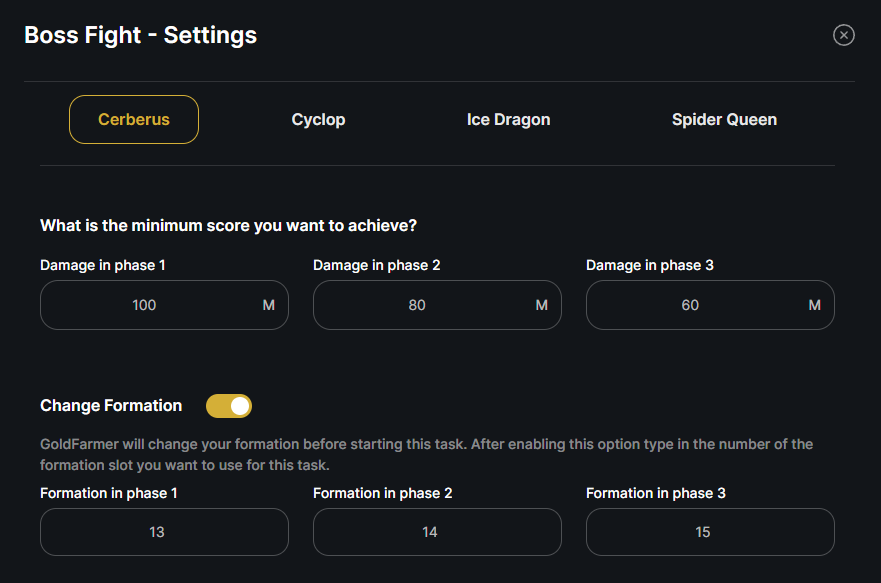881x583 pixels.
Task: Click the Damage in phase 2 input
Action: pos(437,305)
